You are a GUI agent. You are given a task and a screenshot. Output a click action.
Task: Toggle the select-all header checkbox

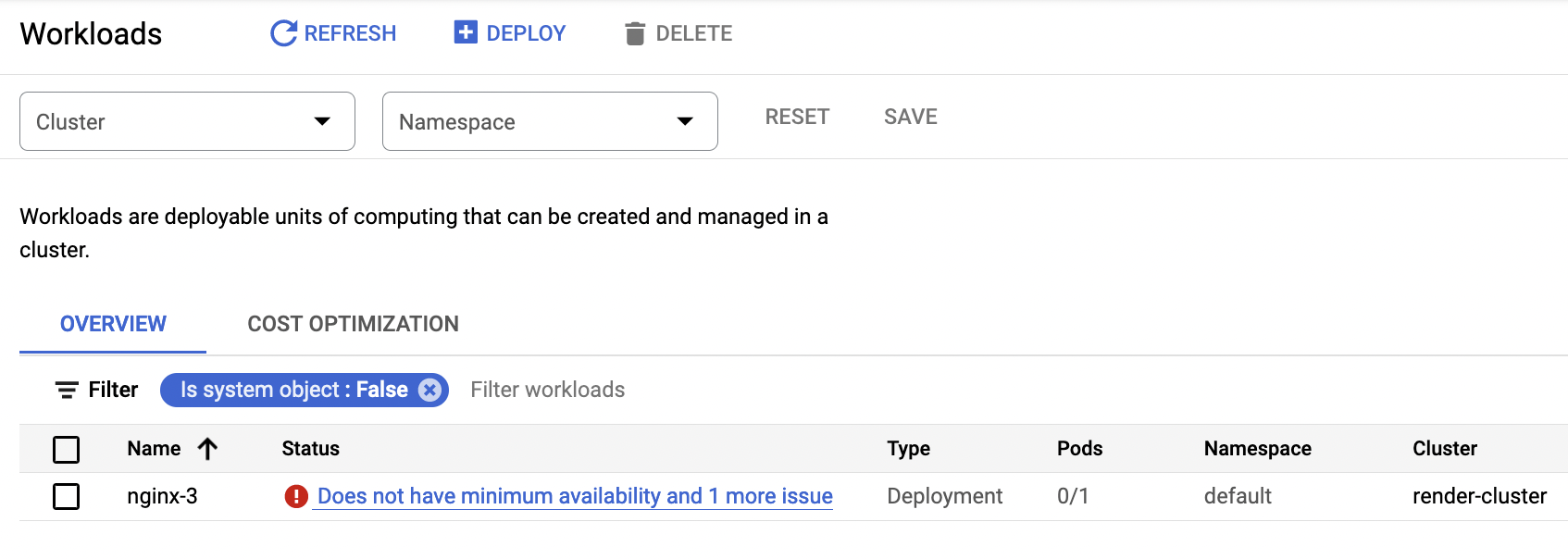click(x=67, y=450)
